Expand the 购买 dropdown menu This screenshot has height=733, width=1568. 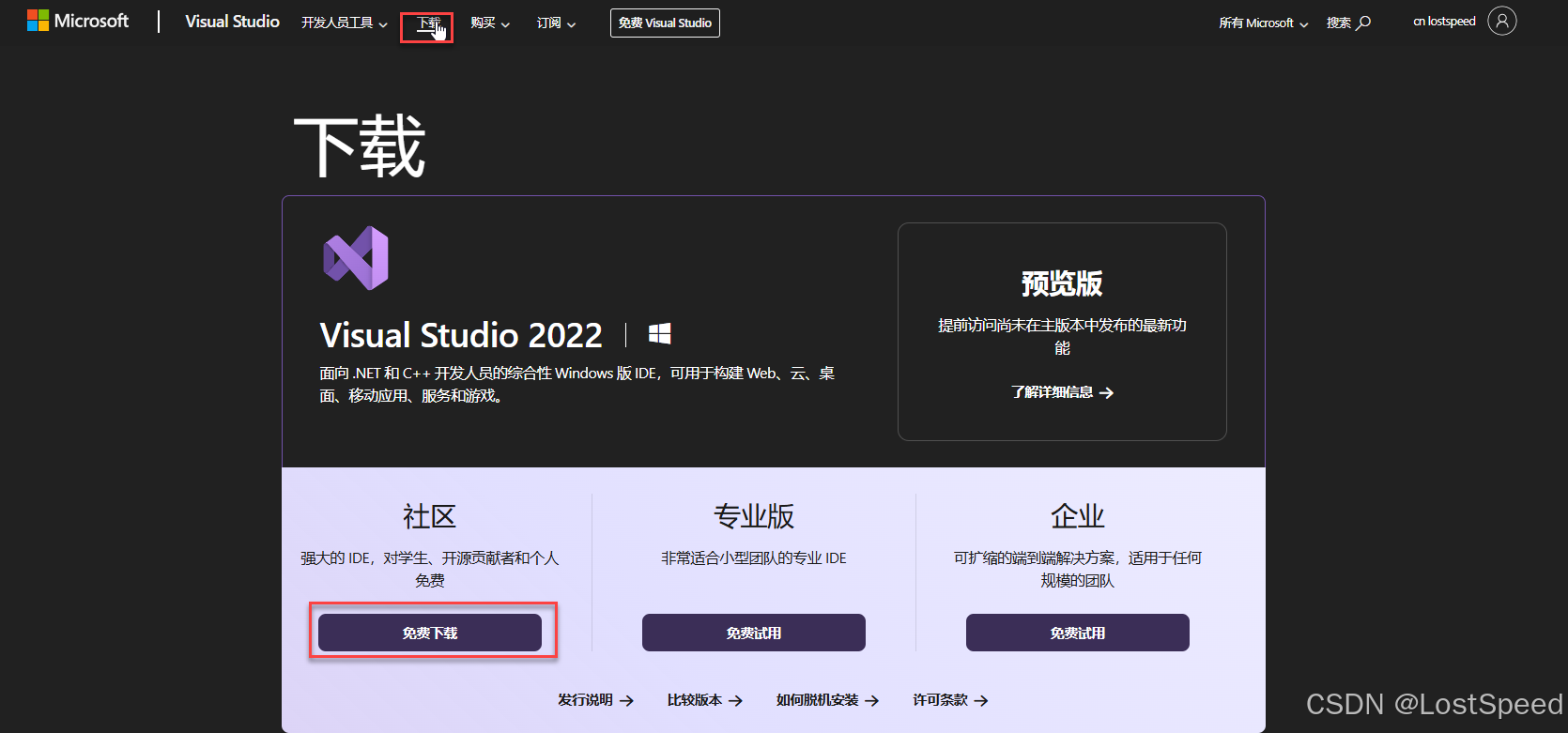[490, 23]
